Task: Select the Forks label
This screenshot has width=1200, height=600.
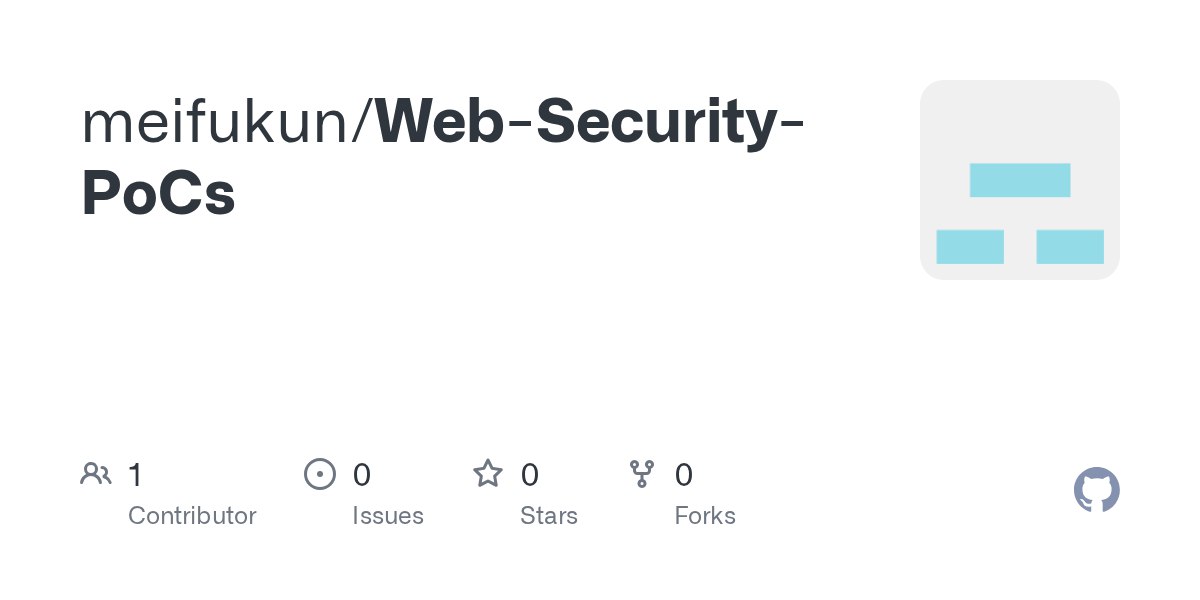Action: 705,516
